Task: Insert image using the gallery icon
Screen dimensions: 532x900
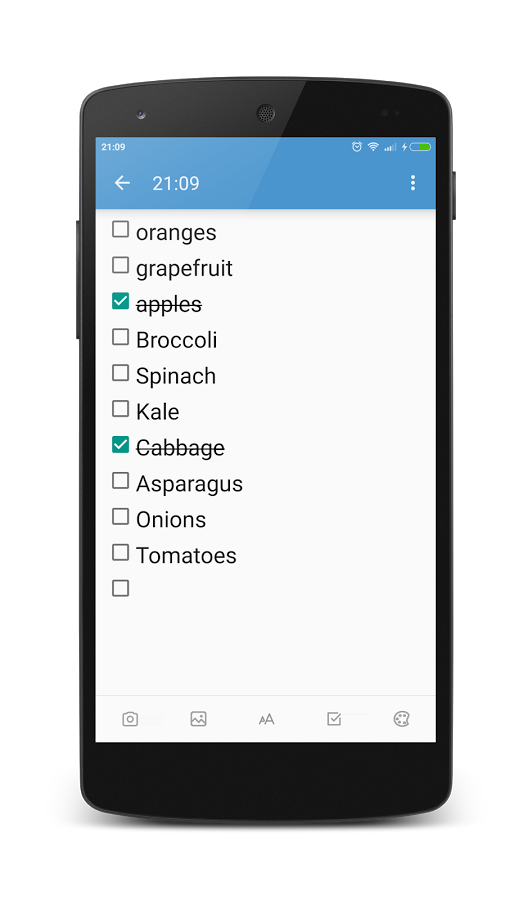Action: tap(199, 719)
